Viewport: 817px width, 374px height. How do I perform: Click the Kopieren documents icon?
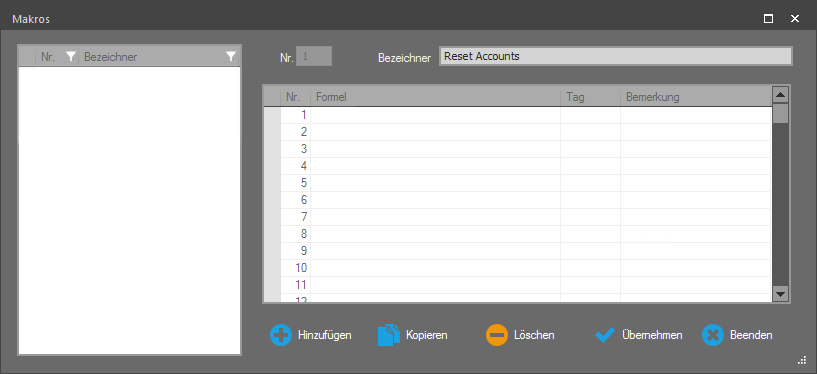coord(389,335)
